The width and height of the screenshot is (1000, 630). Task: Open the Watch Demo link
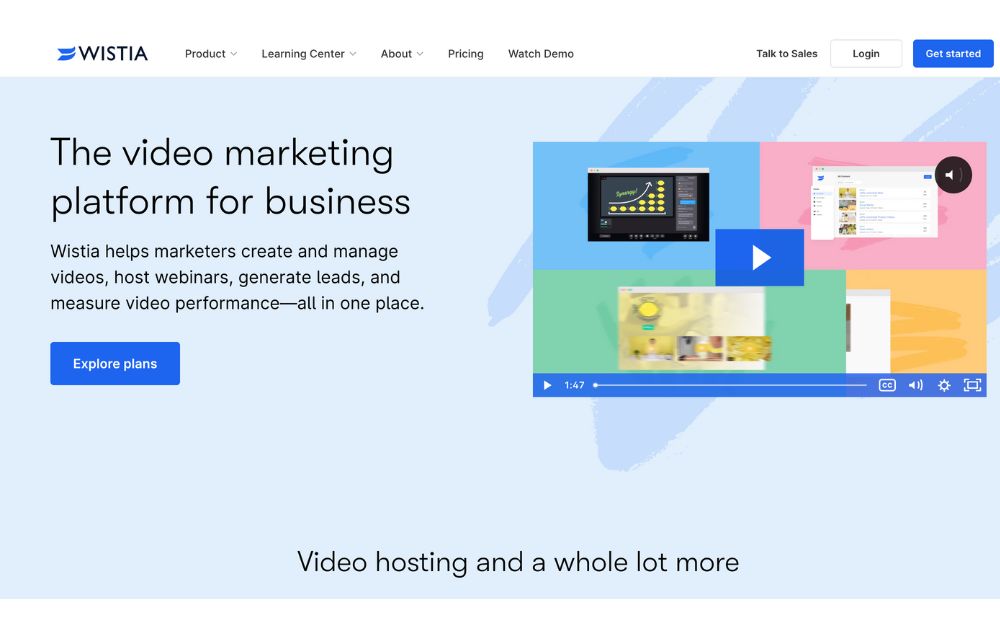pos(541,54)
